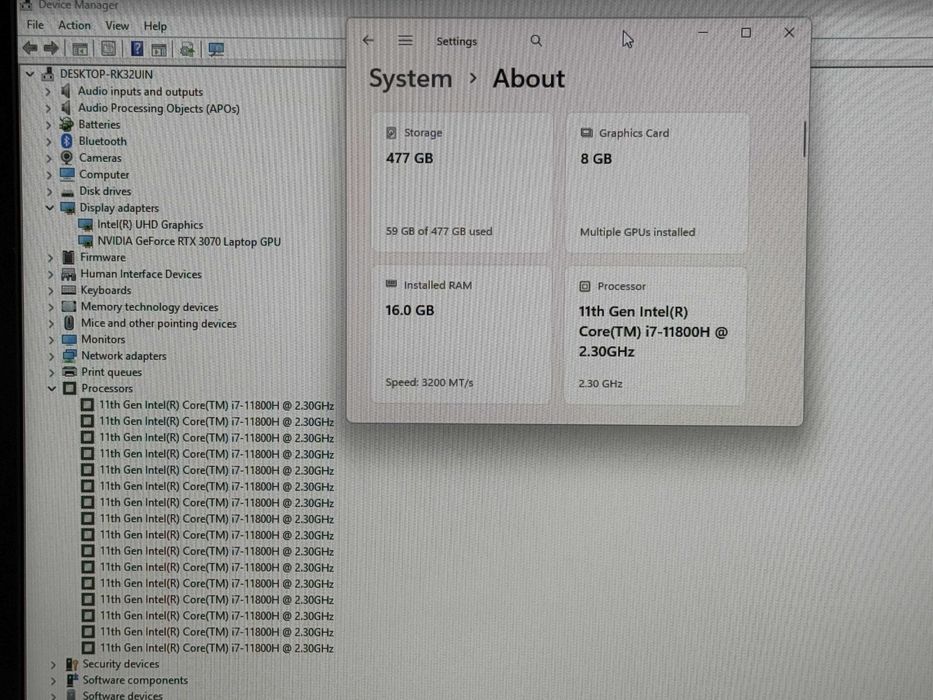Screen dimensions: 933x700
Task: Click the Help question mark toolbar icon
Action: (137, 49)
